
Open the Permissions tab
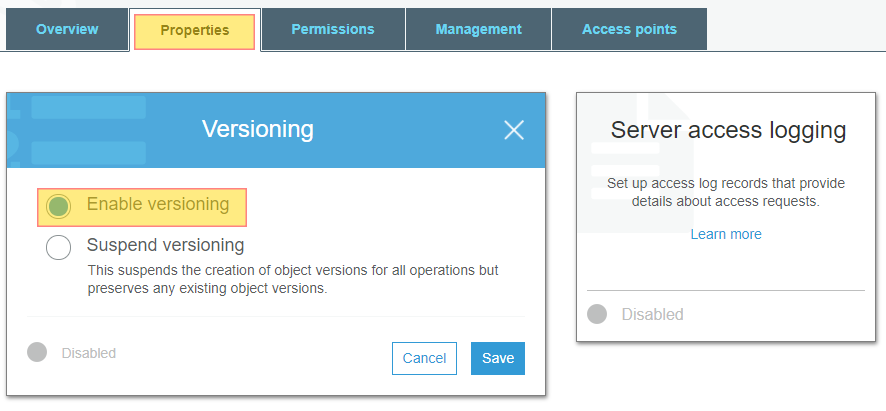(x=333, y=29)
